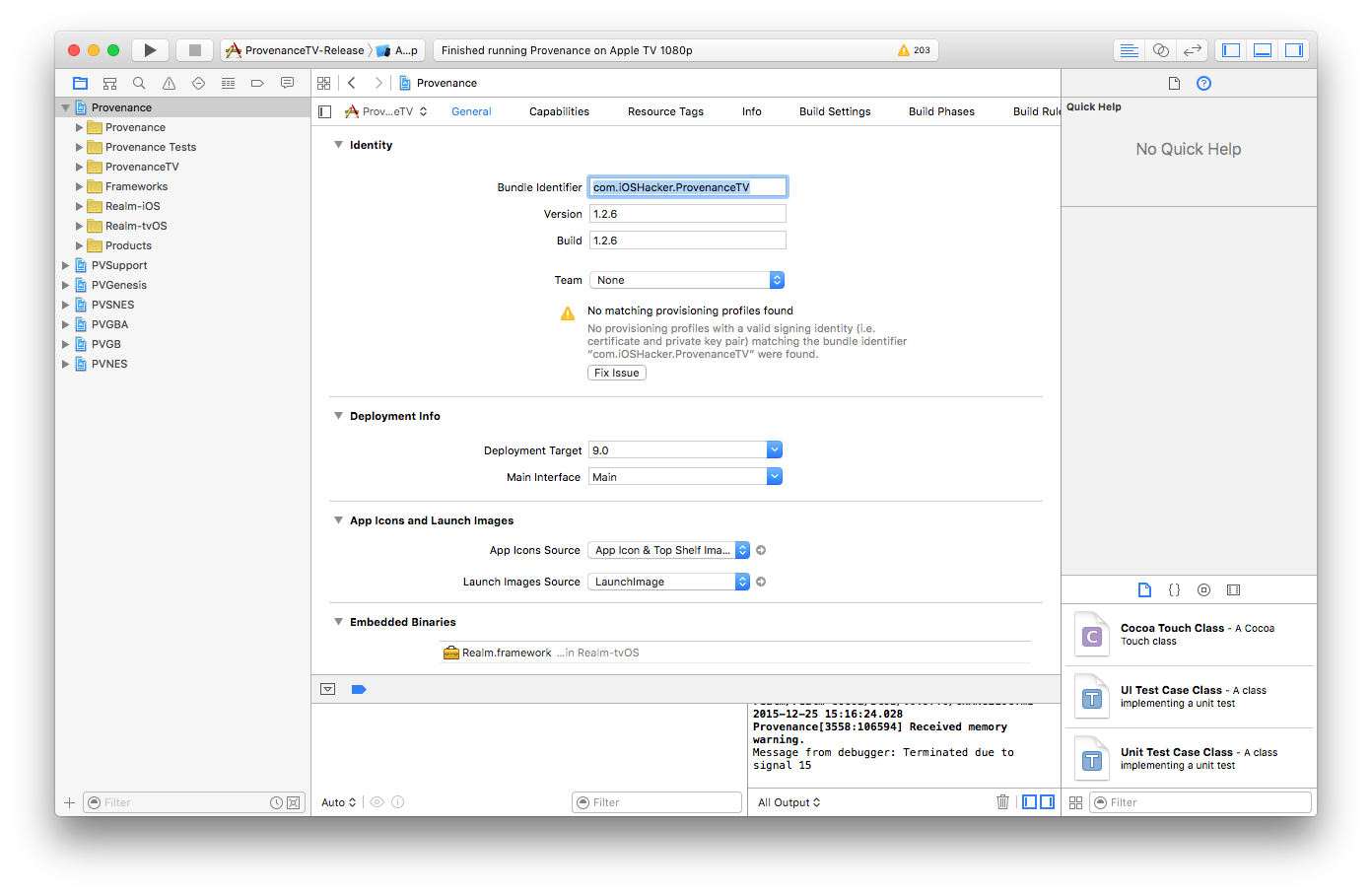Open the Auto variables scope popup

tap(338, 802)
